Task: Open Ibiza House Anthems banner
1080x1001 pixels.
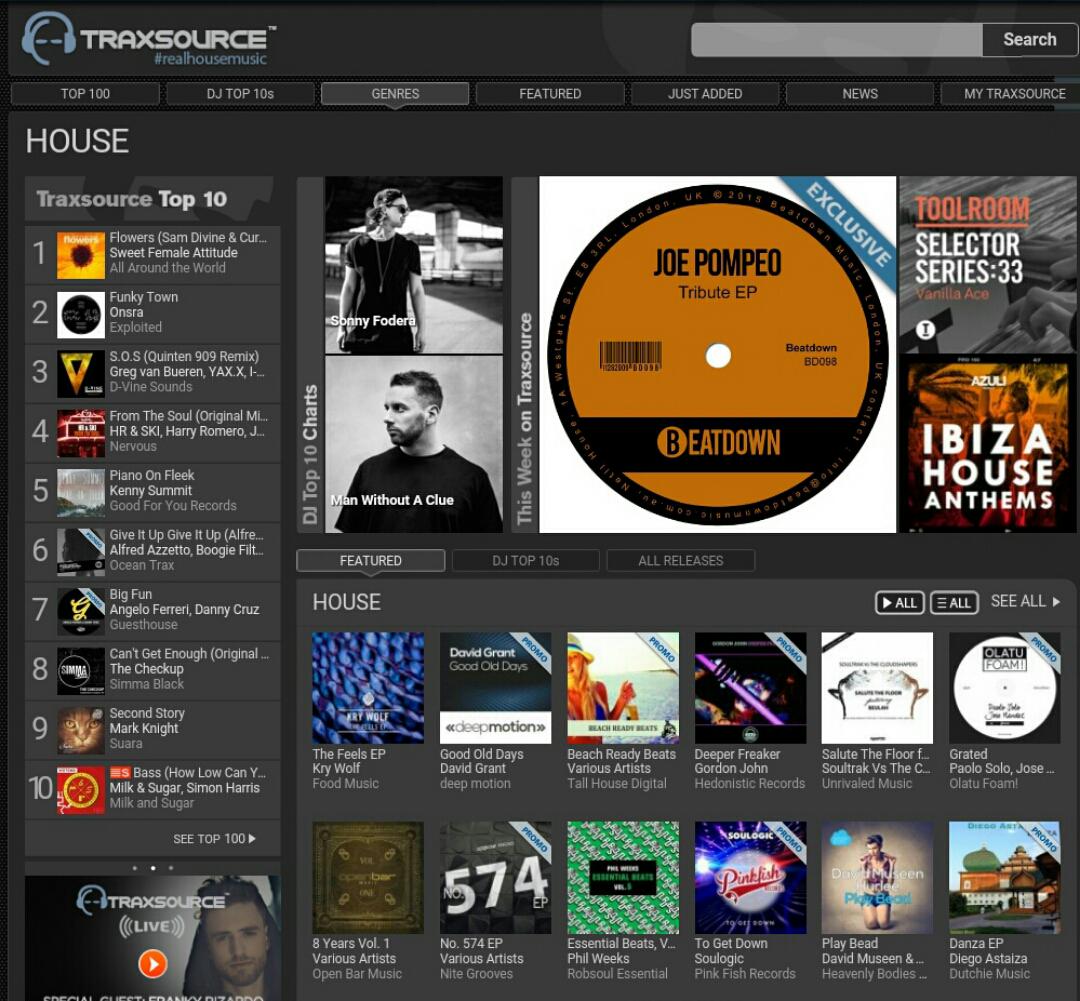Action: coord(987,444)
